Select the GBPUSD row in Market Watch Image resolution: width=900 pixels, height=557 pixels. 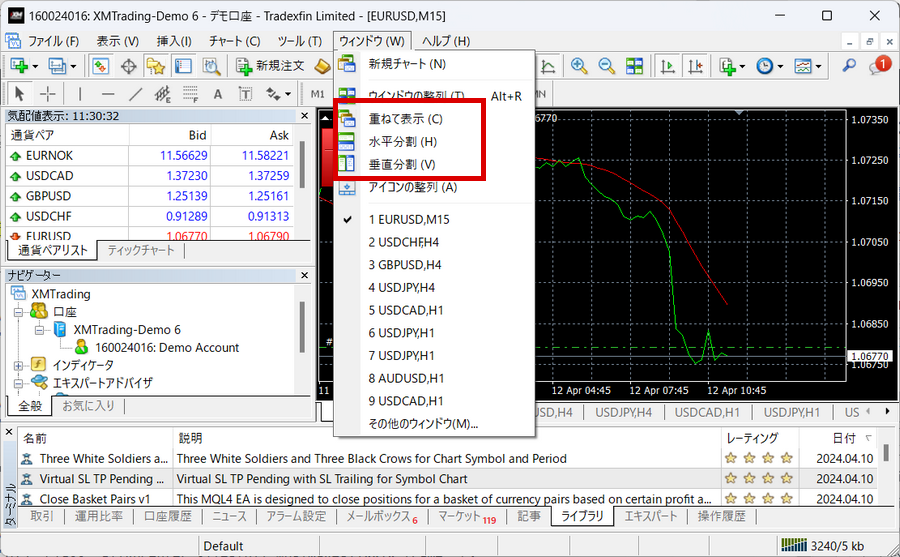151,196
